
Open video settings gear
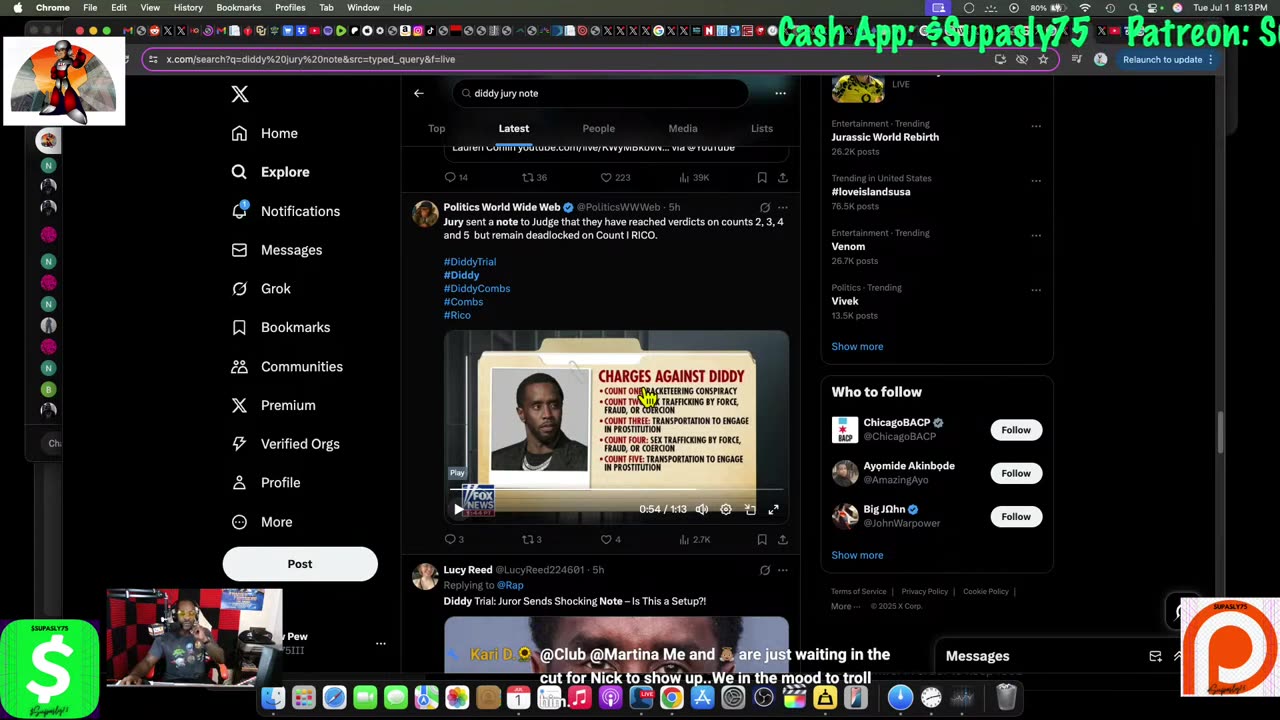(x=726, y=509)
